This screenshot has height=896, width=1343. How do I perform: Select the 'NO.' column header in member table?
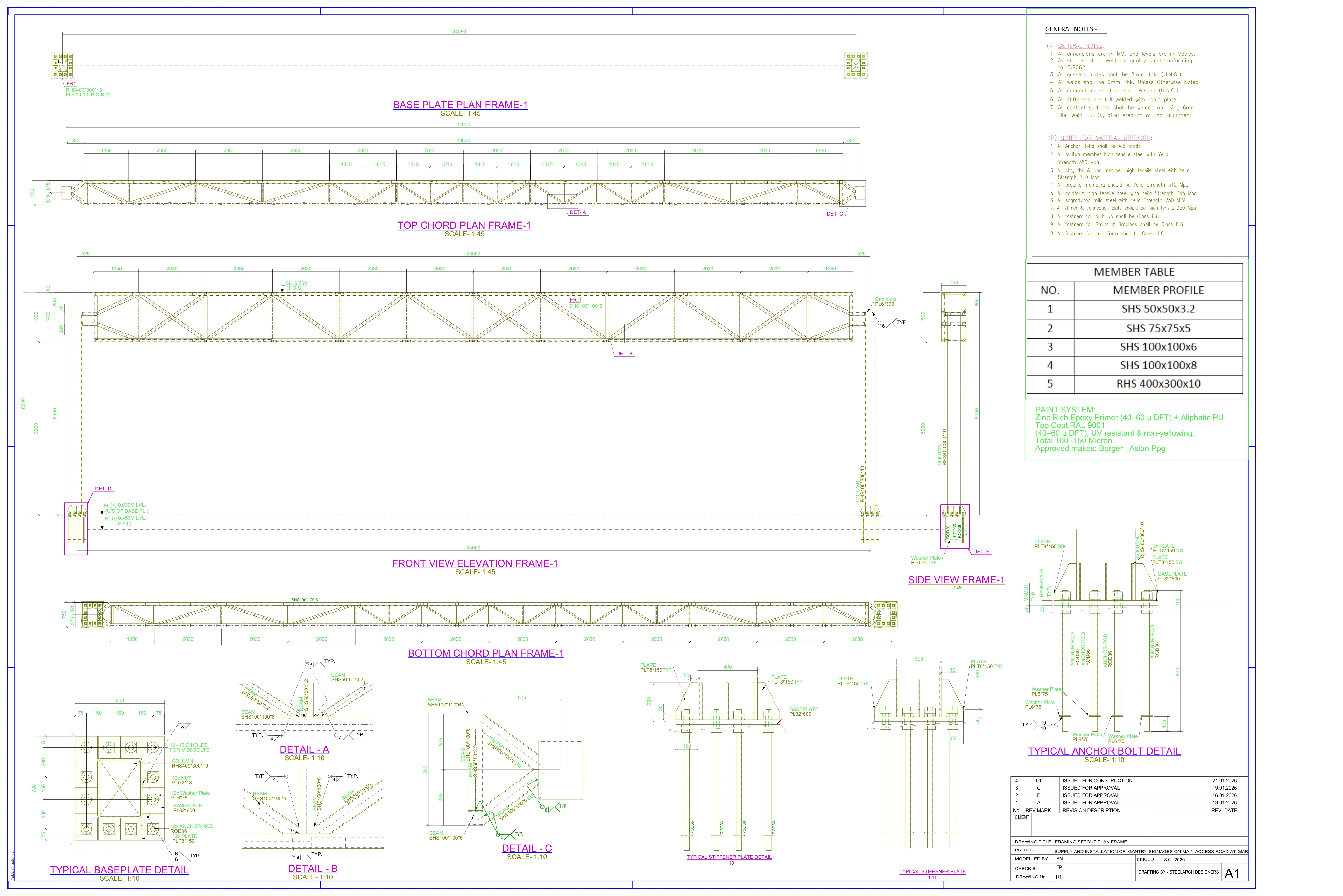click(1050, 290)
